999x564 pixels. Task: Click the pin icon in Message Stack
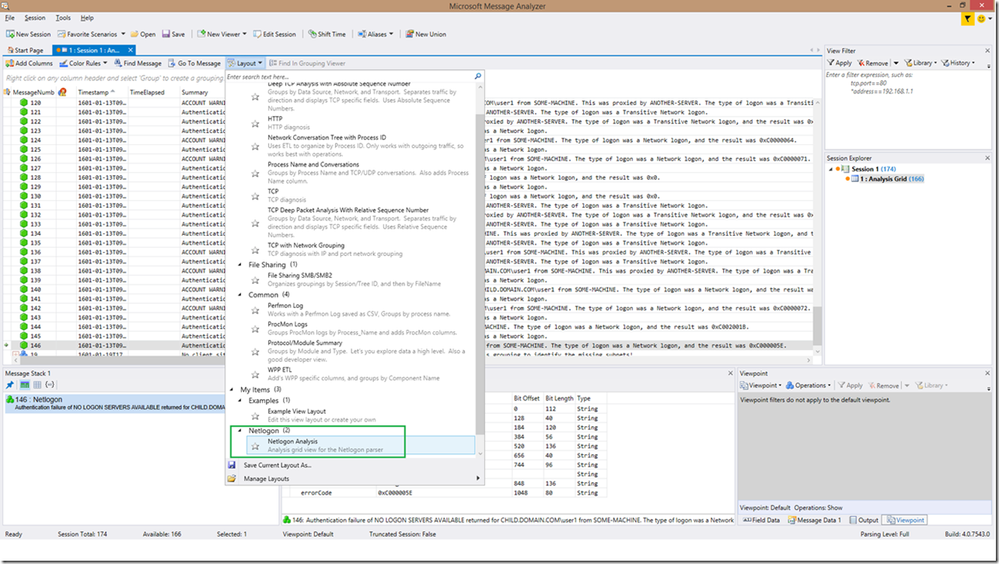[x=10, y=385]
